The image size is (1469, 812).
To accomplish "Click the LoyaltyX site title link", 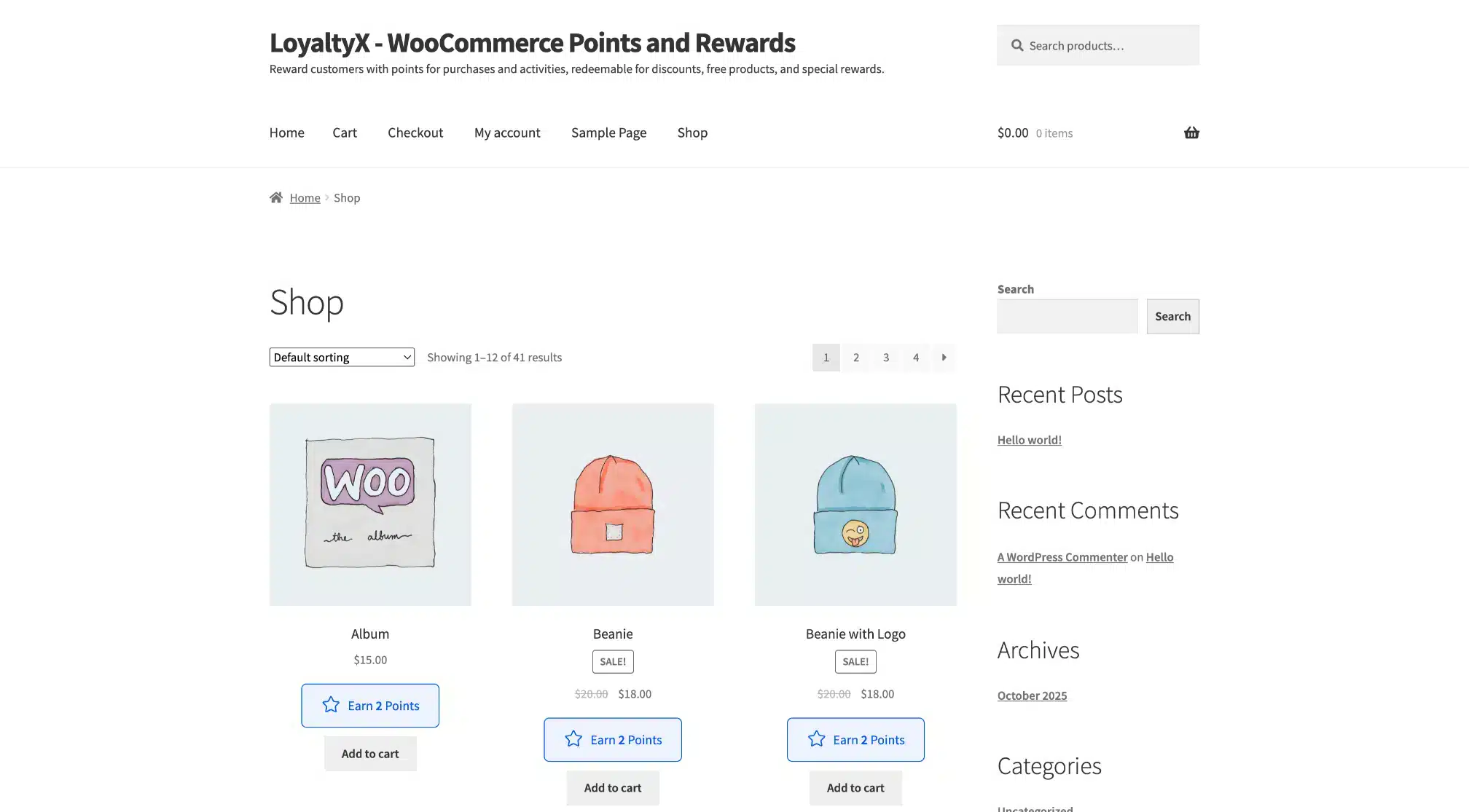I will tap(532, 42).
